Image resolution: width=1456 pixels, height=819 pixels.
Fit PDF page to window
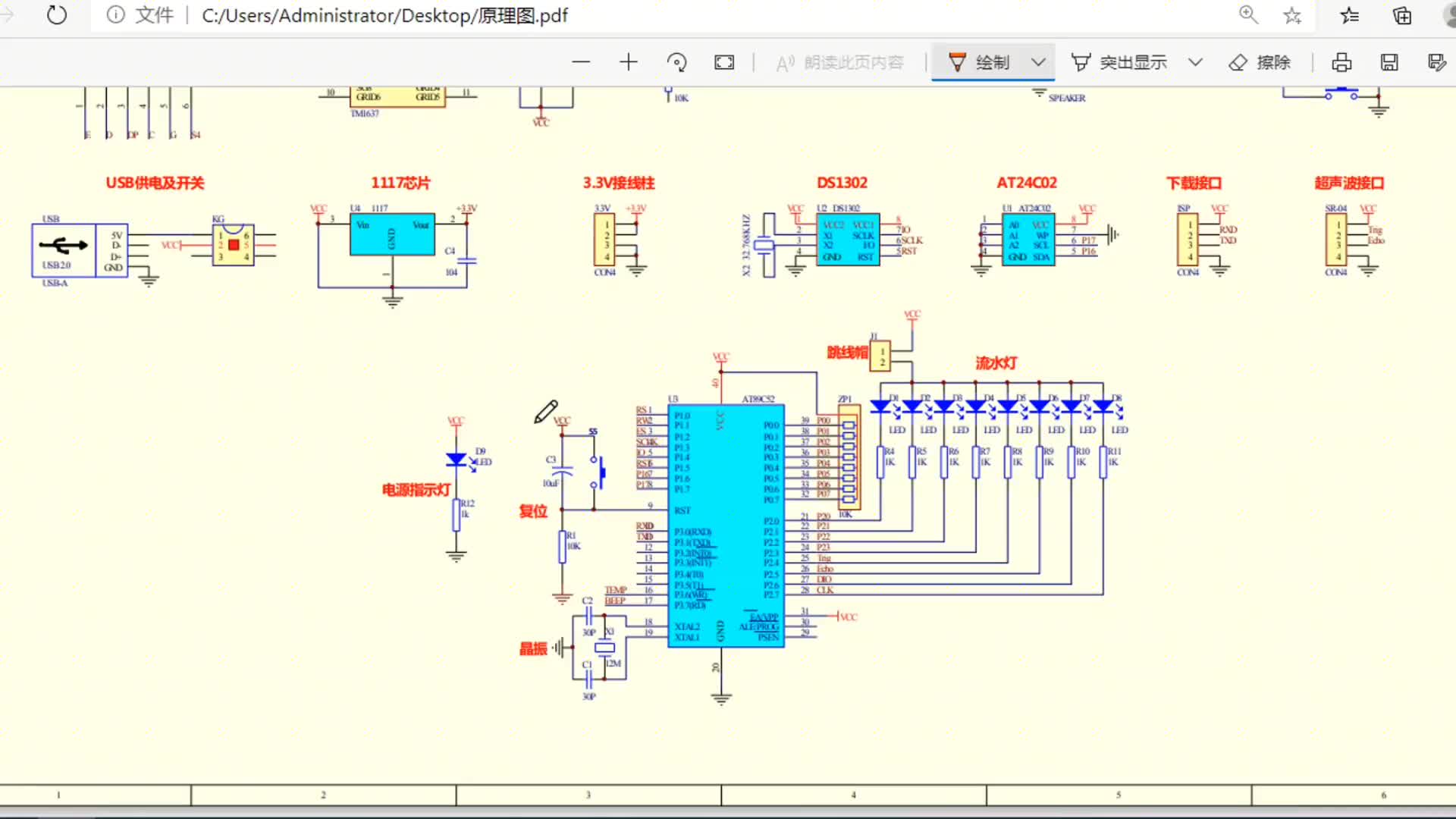point(724,62)
